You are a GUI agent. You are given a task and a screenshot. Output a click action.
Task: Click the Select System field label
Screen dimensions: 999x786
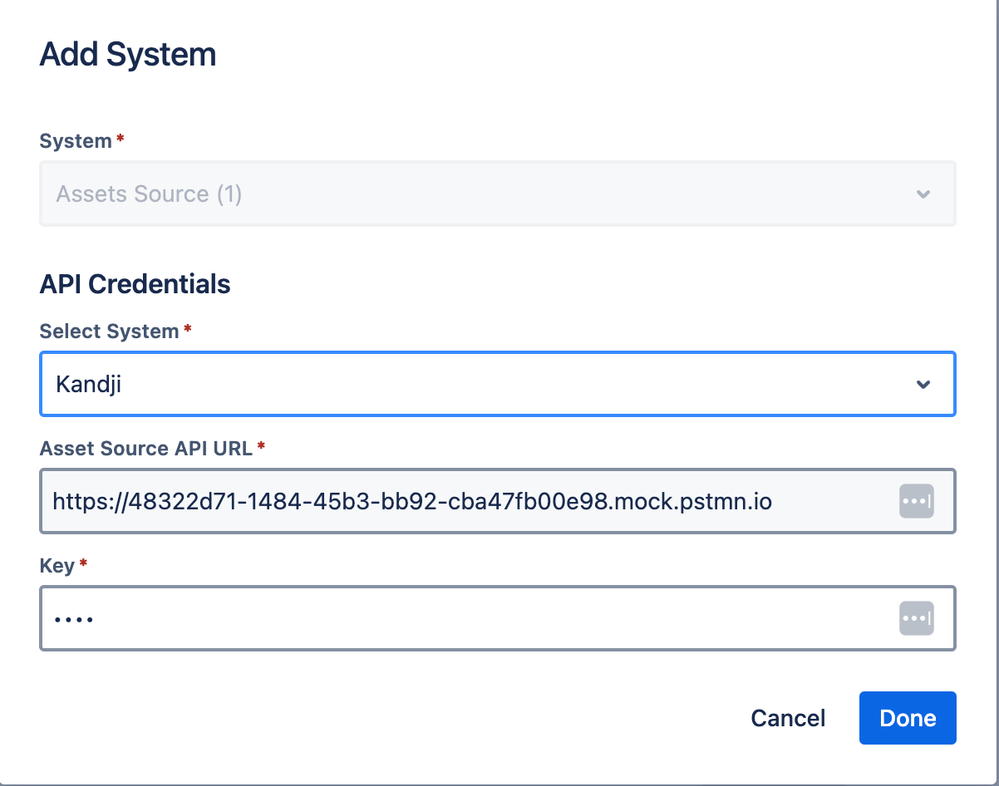click(109, 331)
